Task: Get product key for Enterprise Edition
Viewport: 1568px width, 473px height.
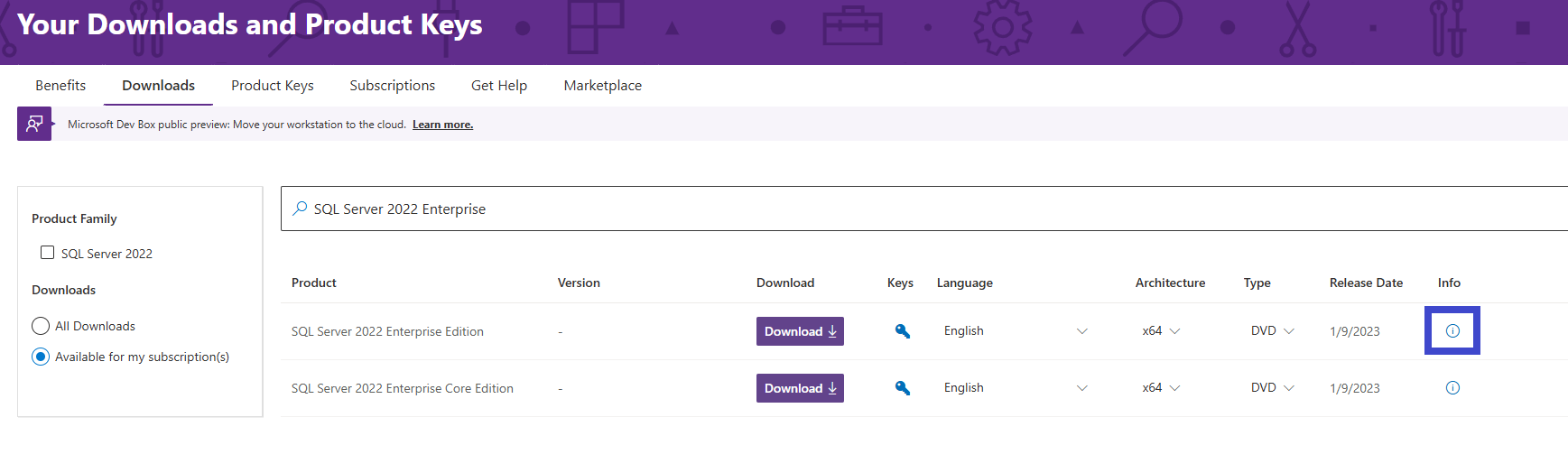Action: 902,331
